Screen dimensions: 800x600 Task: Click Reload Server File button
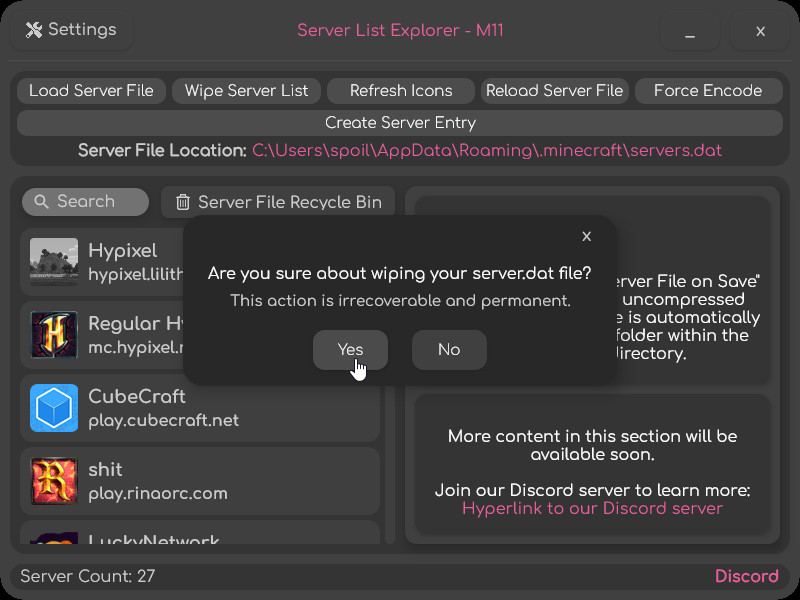coord(555,91)
